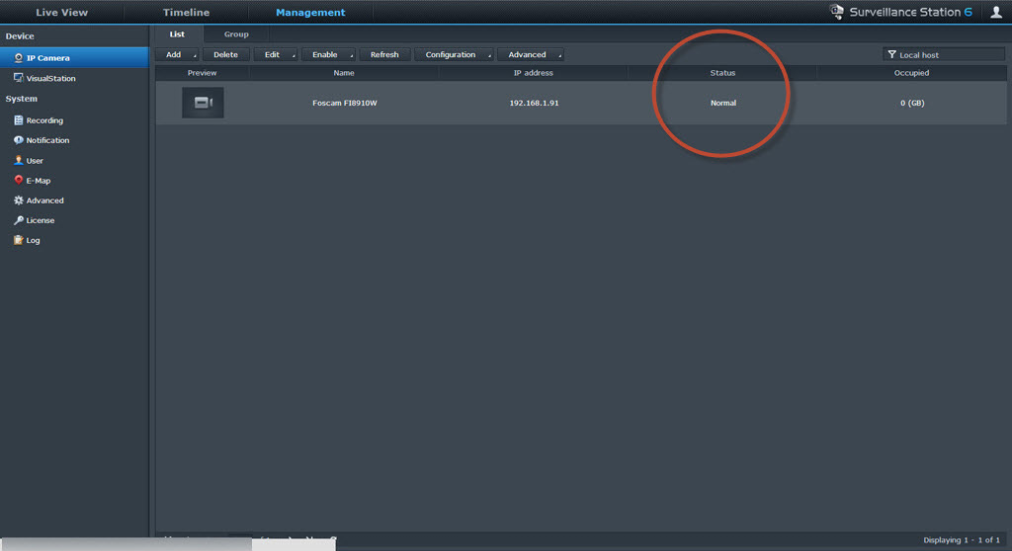Screen dimensions: 1012x551
Task: Switch to the Group tab
Action: tap(236, 34)
